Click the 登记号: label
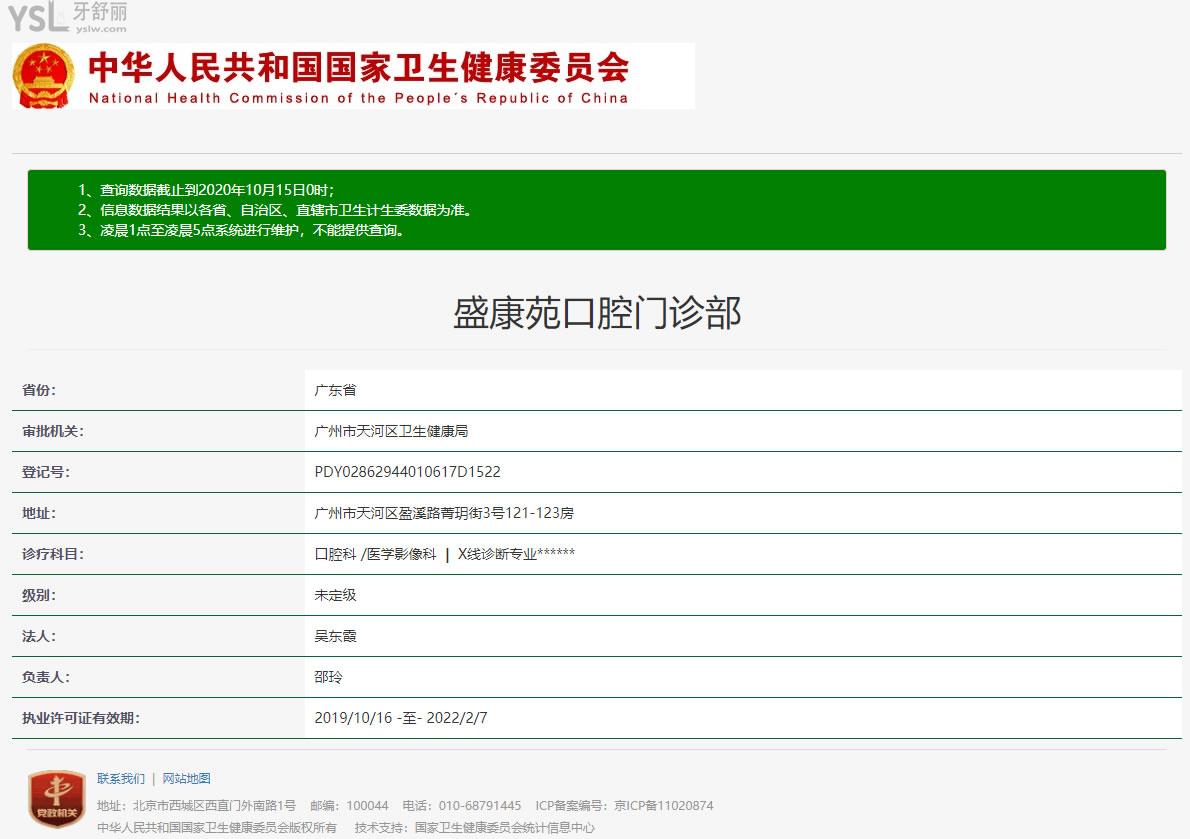 point(46,472)
